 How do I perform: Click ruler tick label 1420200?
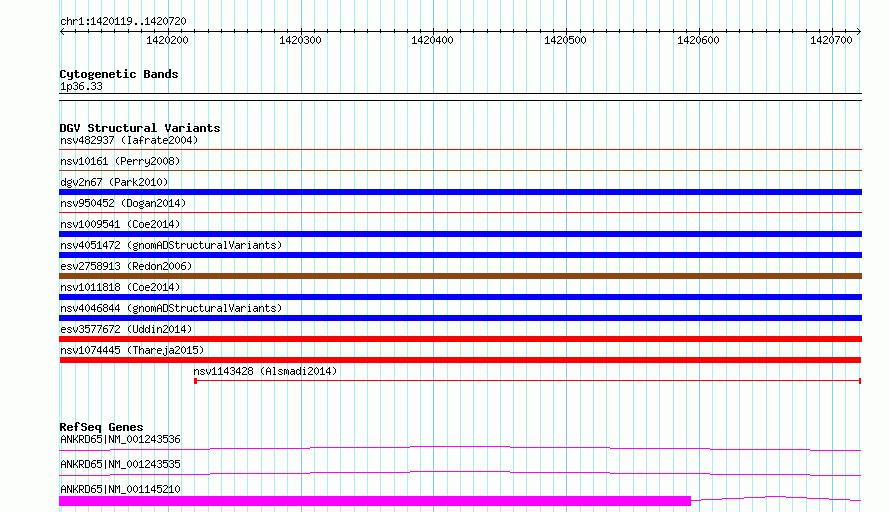(167, 40)
